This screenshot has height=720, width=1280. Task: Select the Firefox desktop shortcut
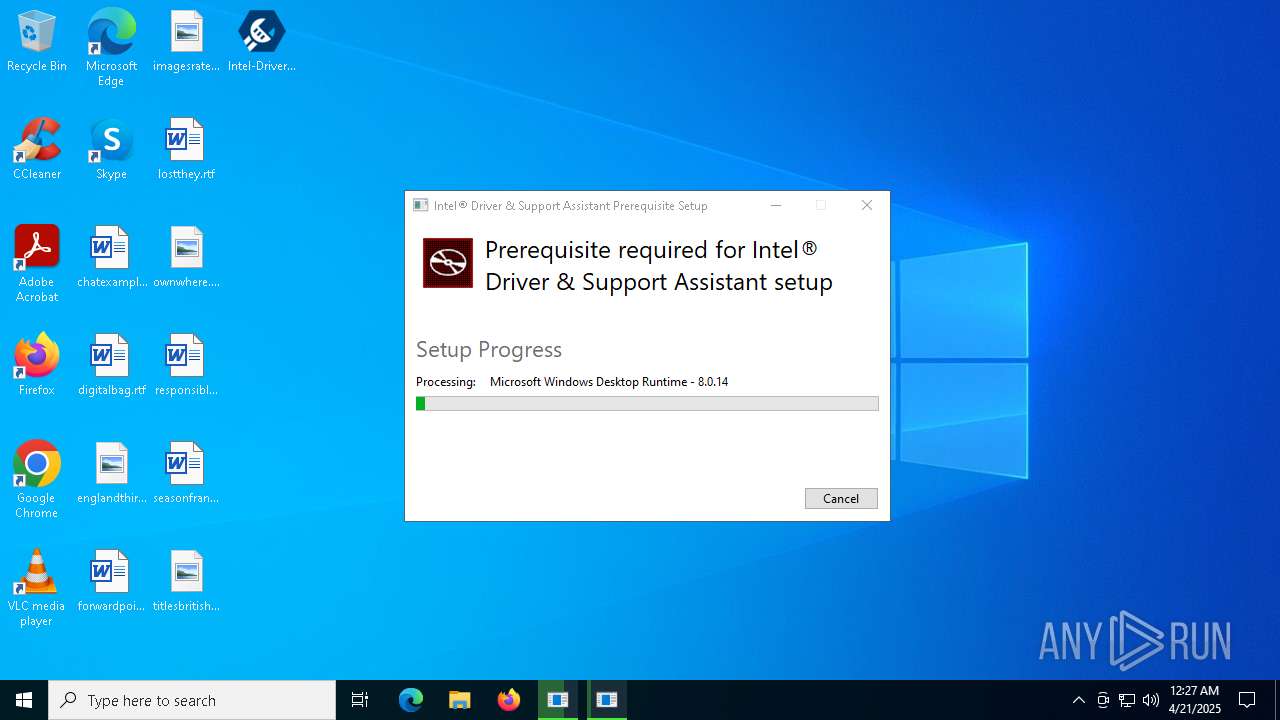click(x=37, y=365)
